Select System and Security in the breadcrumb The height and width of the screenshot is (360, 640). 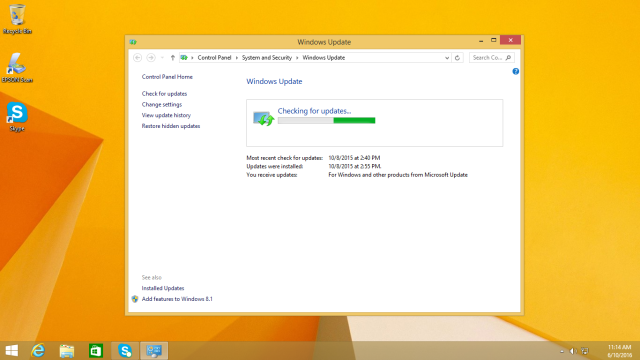click(x=267, y=58)
